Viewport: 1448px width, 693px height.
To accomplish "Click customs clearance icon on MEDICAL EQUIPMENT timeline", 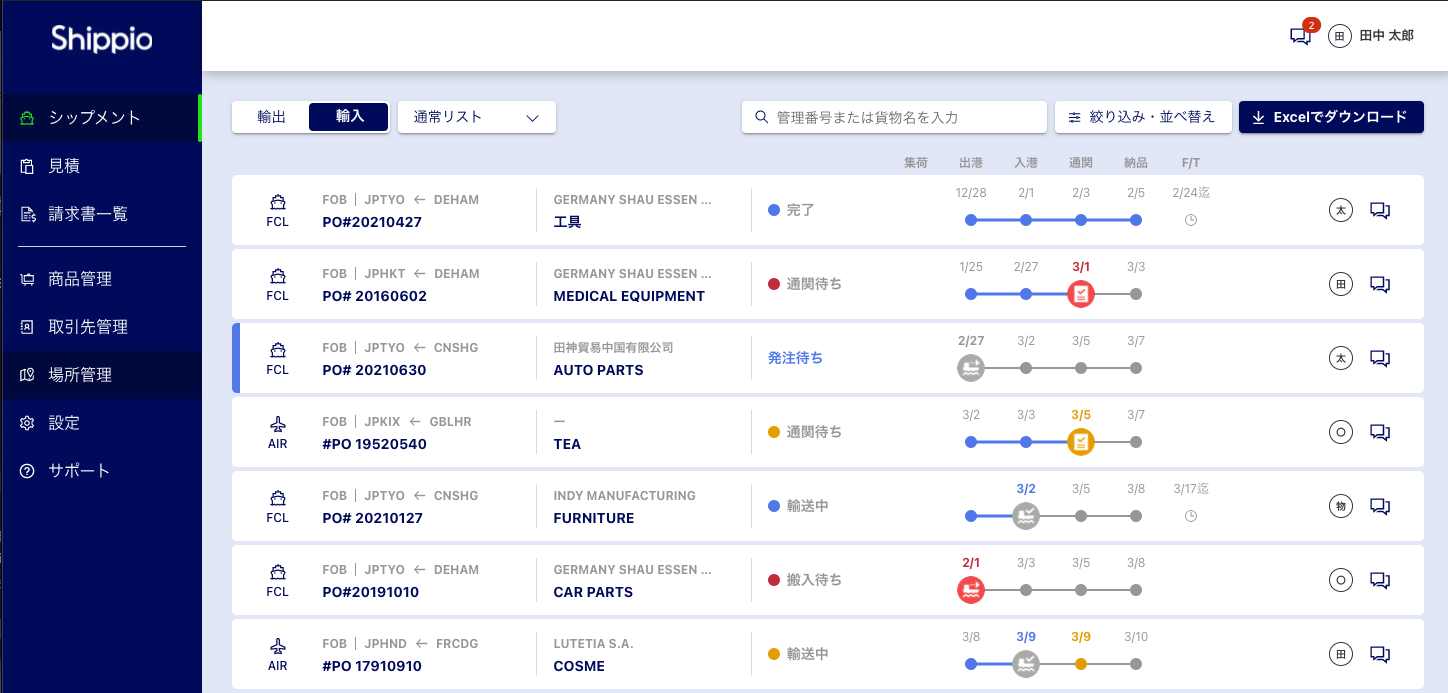I will click(x=1080, y=294).
